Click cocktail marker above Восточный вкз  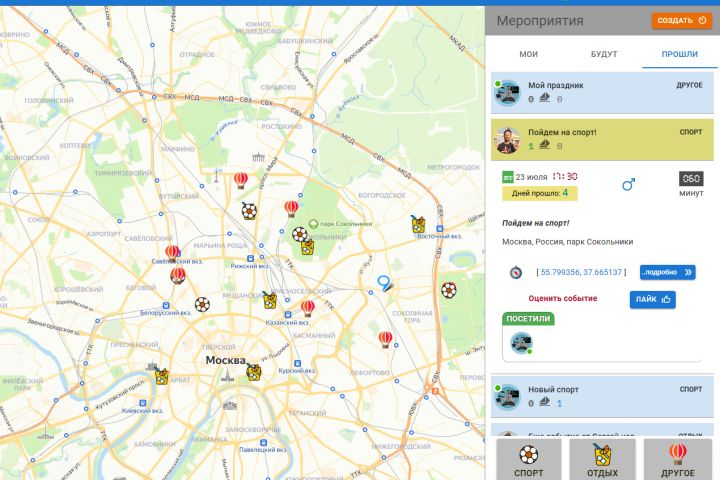(x=418, y=224)
